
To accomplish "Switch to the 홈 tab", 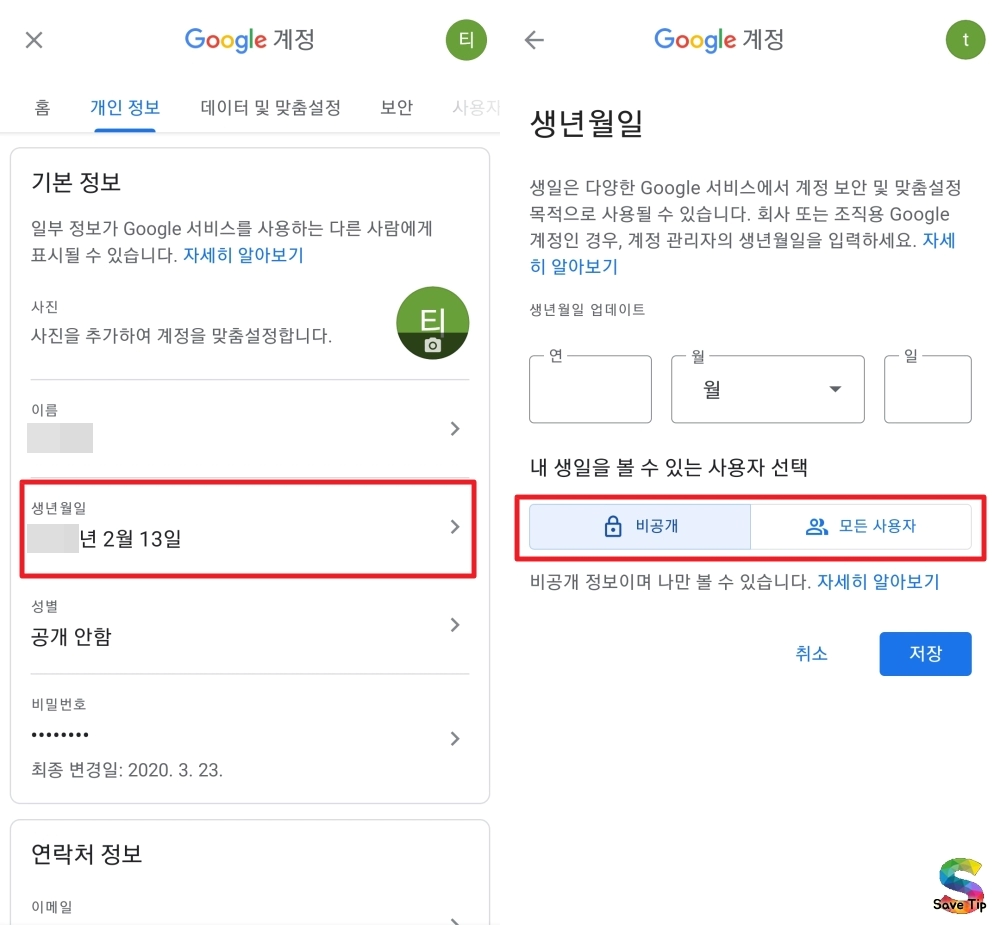I will coord(42,107).
